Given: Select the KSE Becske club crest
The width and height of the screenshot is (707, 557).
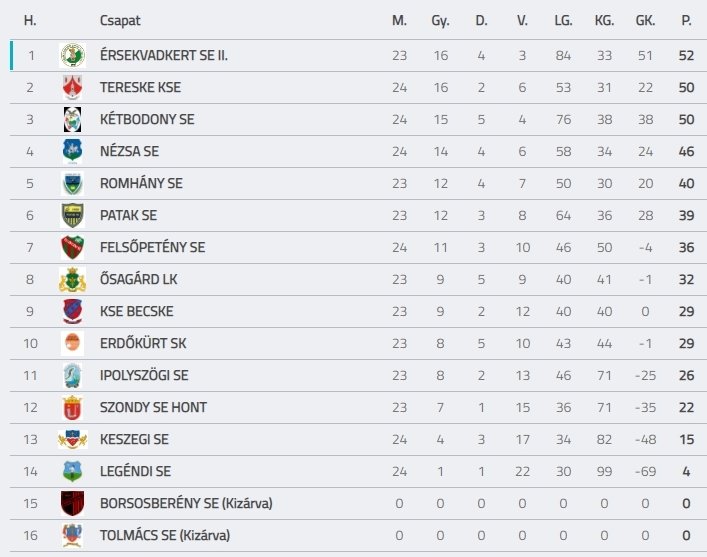Looking at the screenshot, I should [73, 312].
